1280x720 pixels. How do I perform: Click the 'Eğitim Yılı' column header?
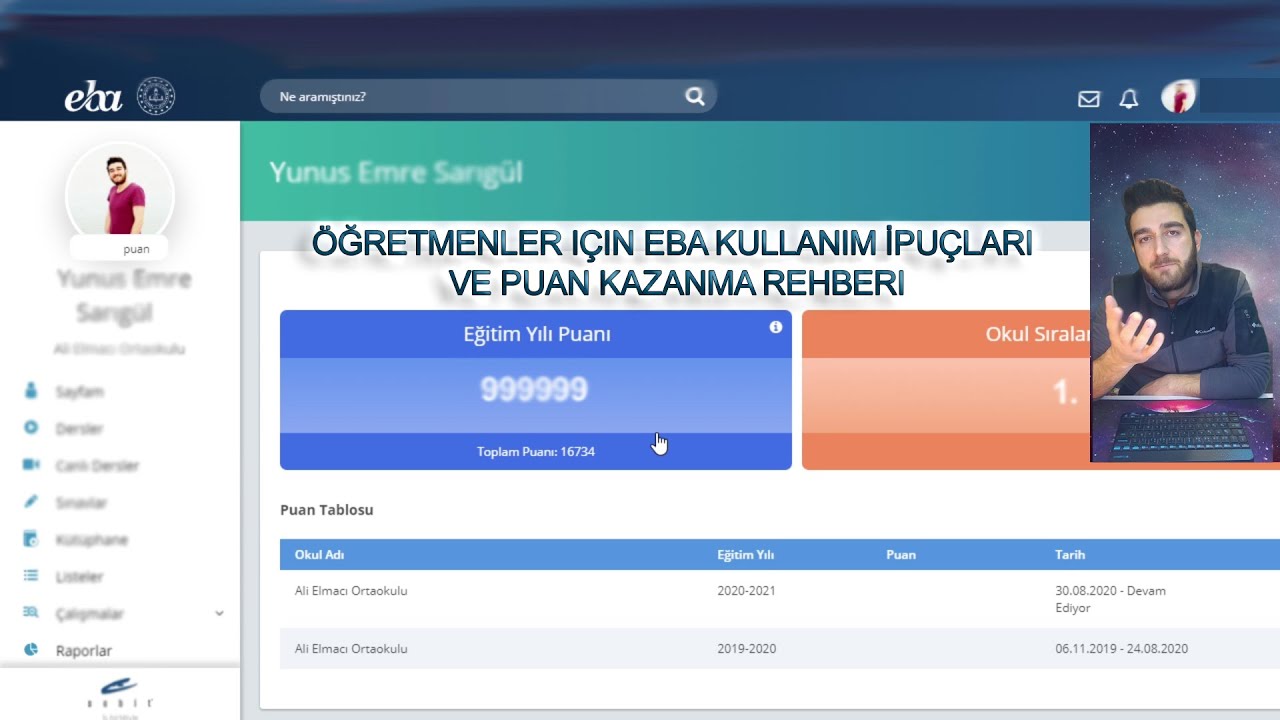[745, 555]
